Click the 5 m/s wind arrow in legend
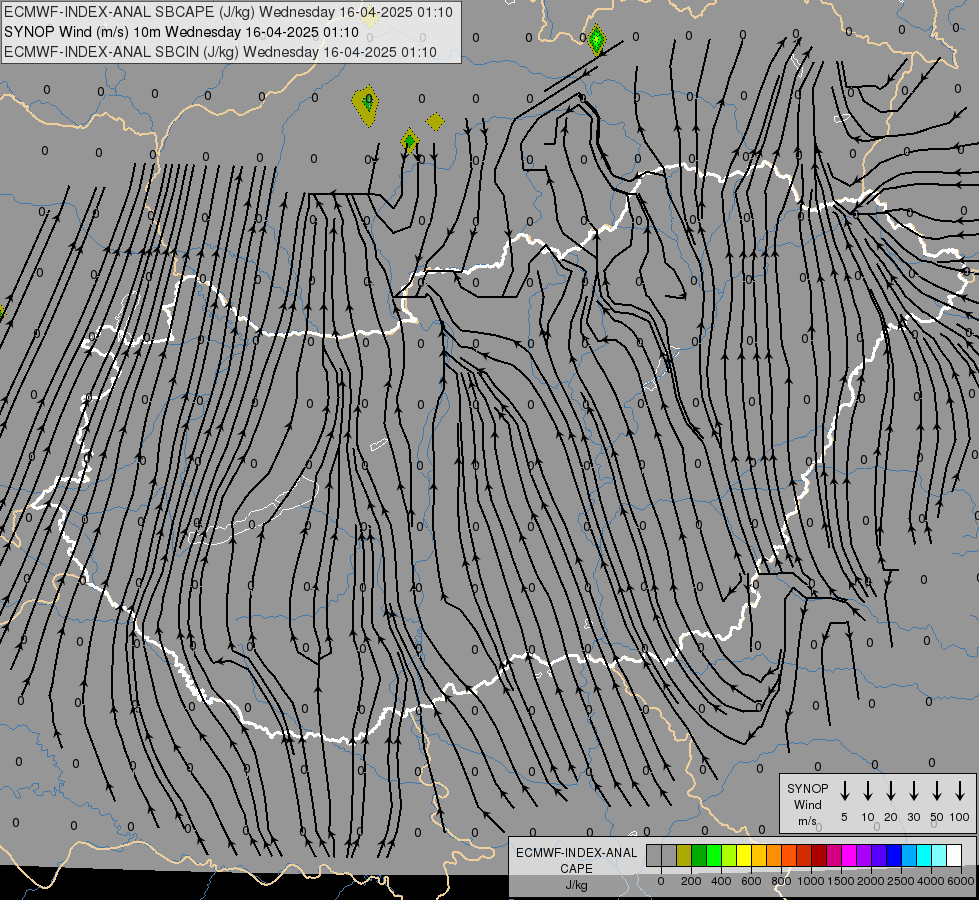This screenshot has height=900, width=979. pyautogui.click(x=844, y=791)
